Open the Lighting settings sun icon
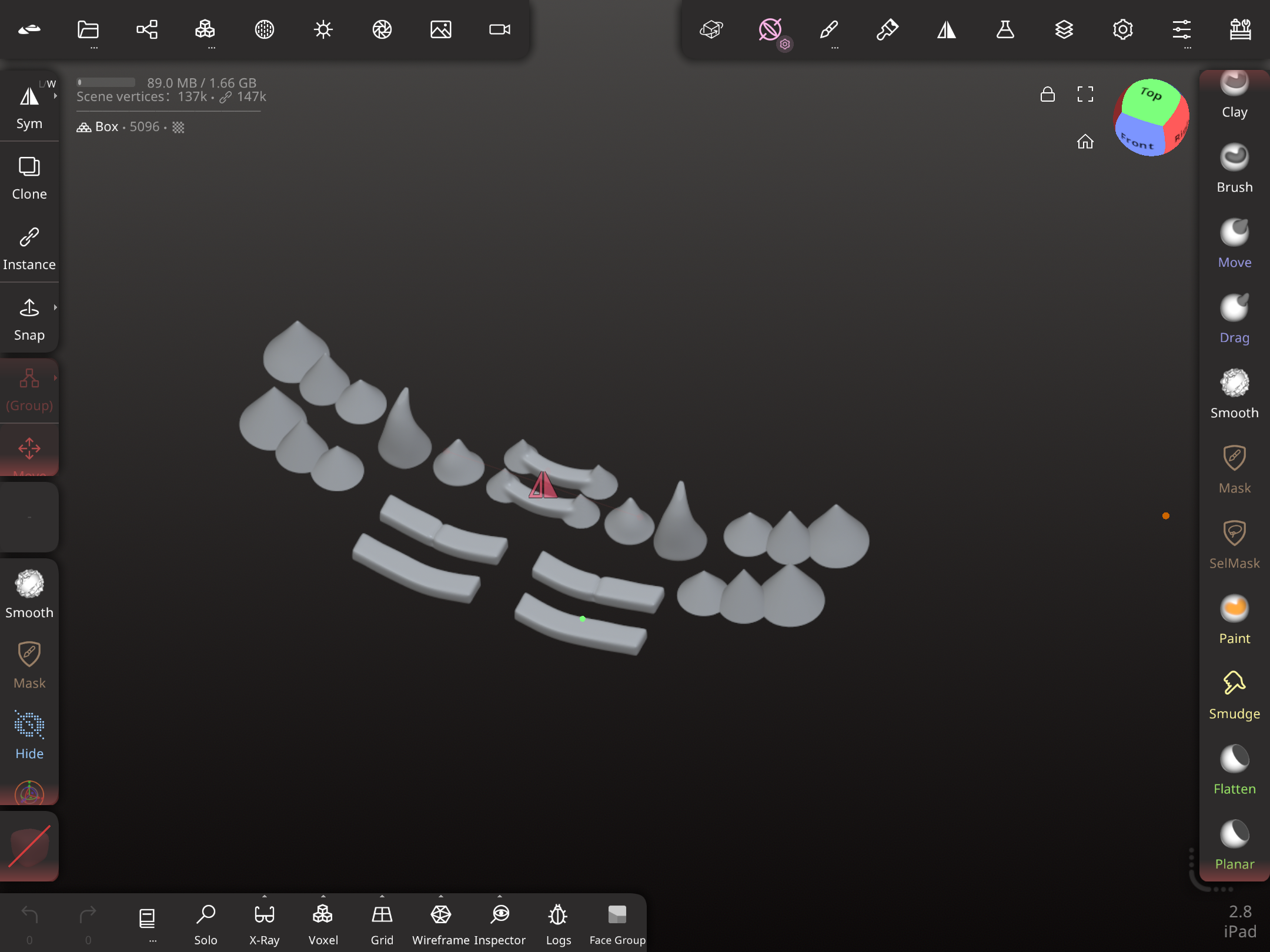The image size is (1270, 952). pos(323,29)
